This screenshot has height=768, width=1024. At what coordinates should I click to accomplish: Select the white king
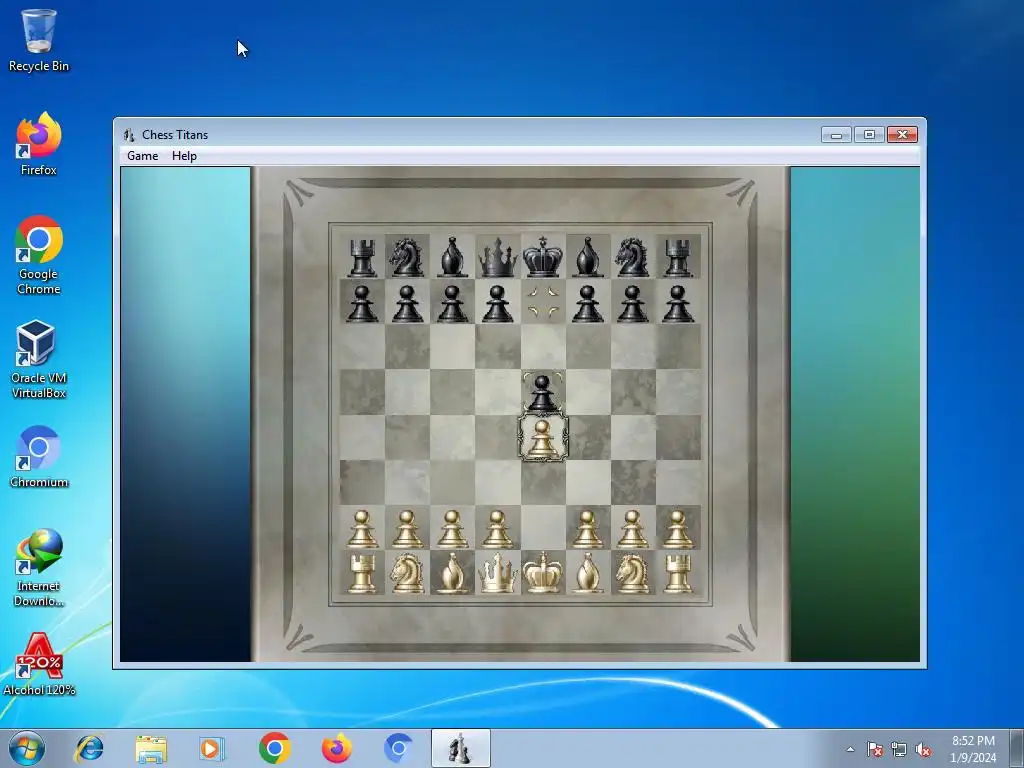click(543, 573)
